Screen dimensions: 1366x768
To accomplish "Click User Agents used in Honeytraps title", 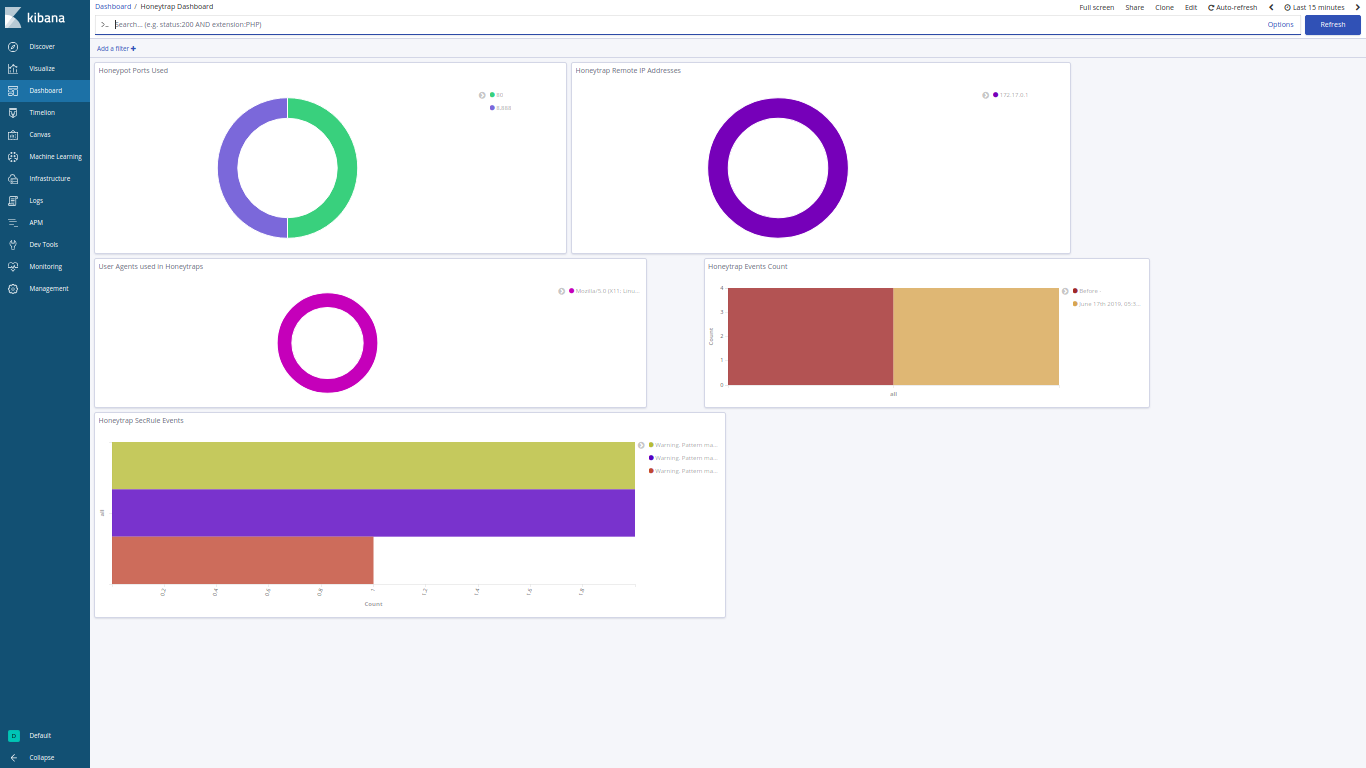I will coord(151,267).
